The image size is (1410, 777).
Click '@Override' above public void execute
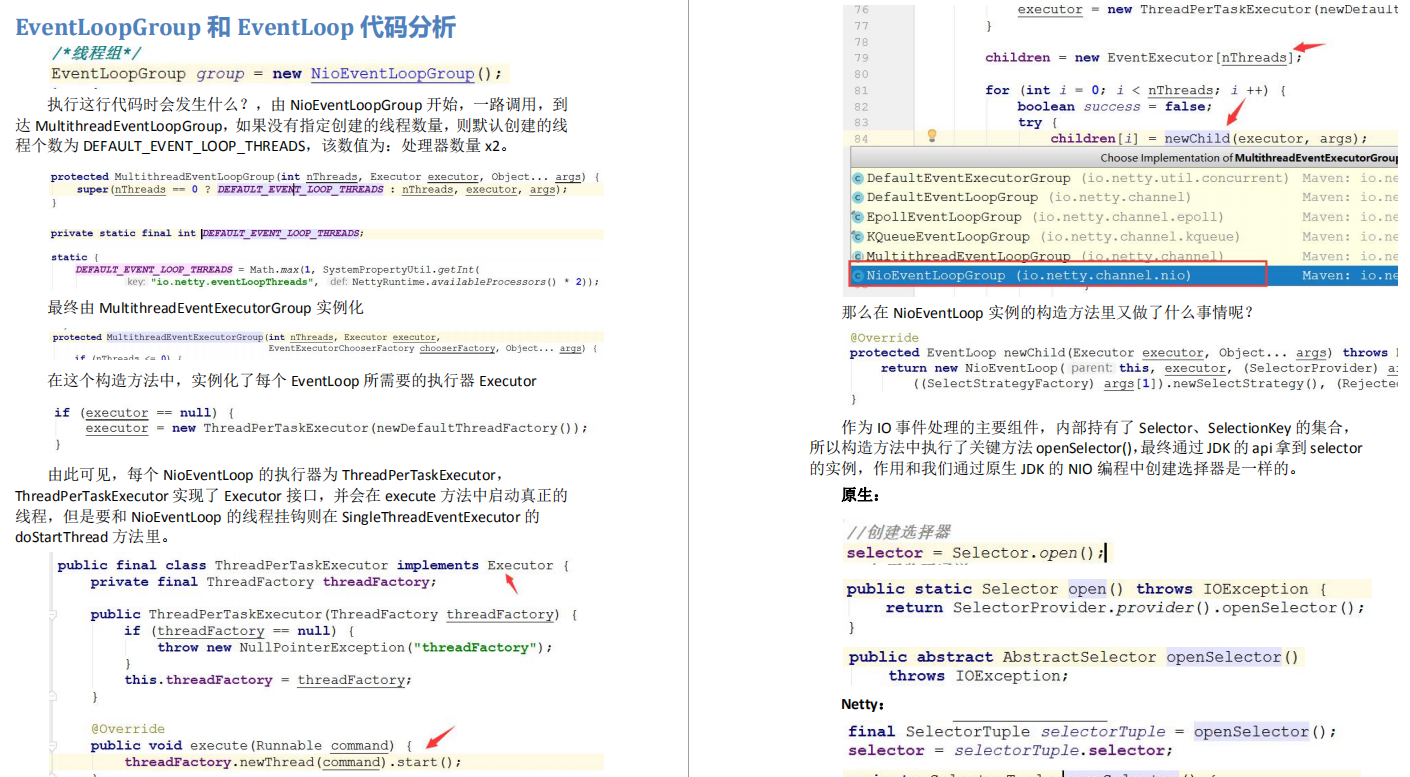pyautogui.click(x=128, y=729)
